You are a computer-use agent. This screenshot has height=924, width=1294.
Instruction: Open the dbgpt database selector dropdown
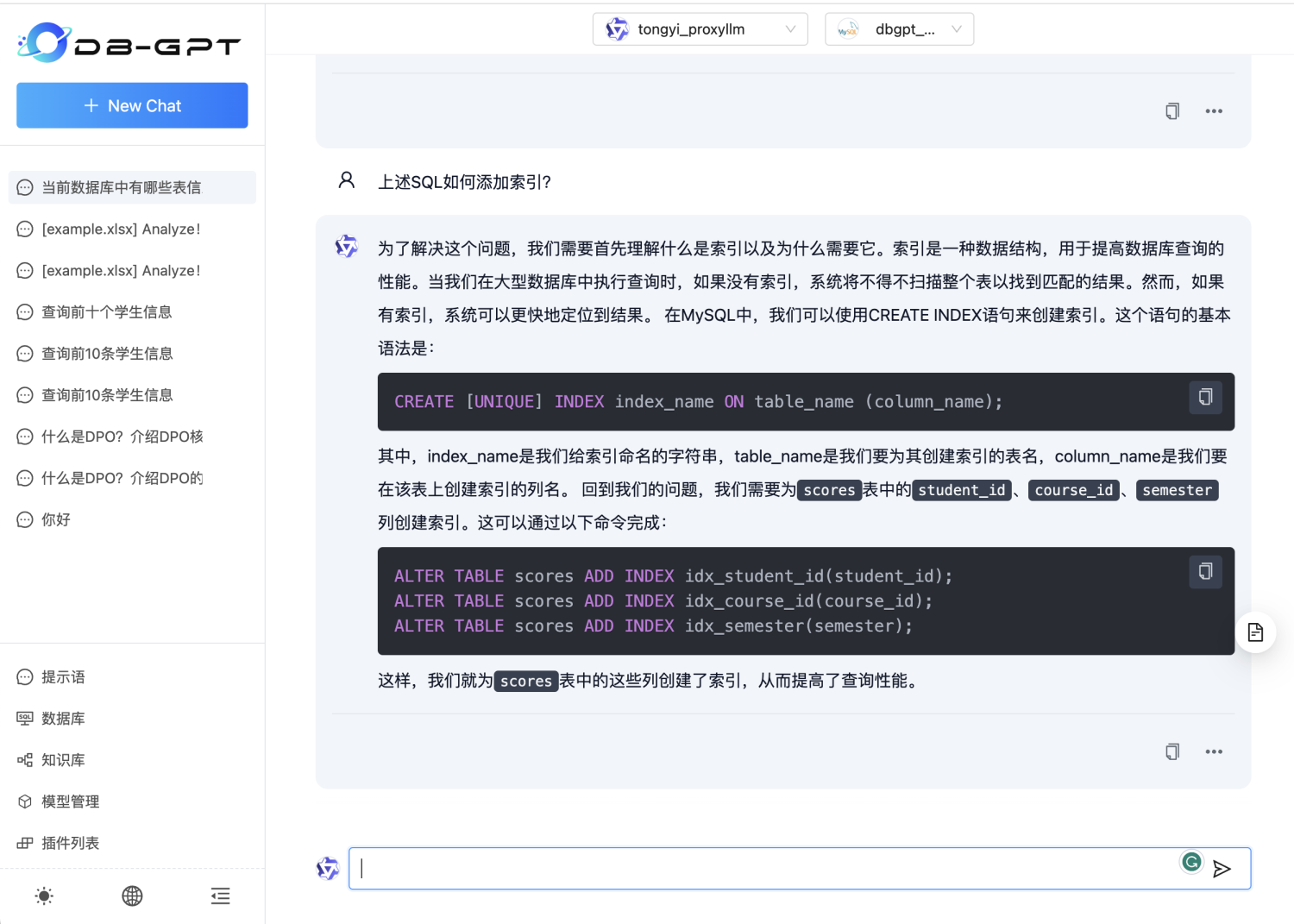[x=899, y=28]
